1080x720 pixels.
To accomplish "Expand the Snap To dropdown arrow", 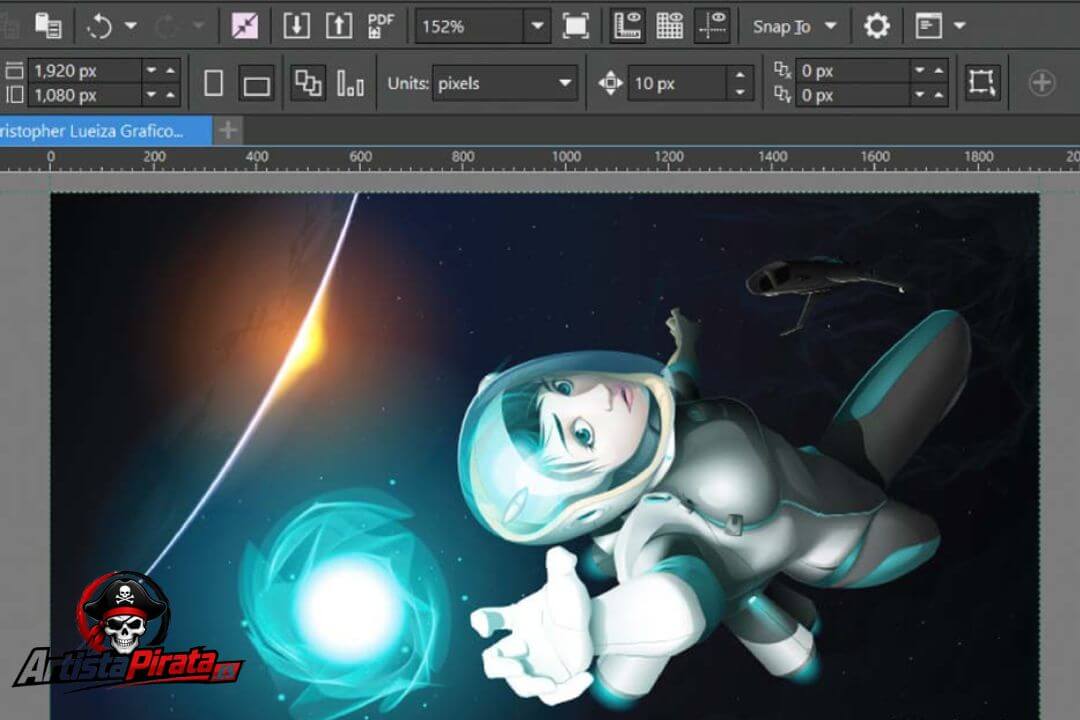I will pos(831,27).
